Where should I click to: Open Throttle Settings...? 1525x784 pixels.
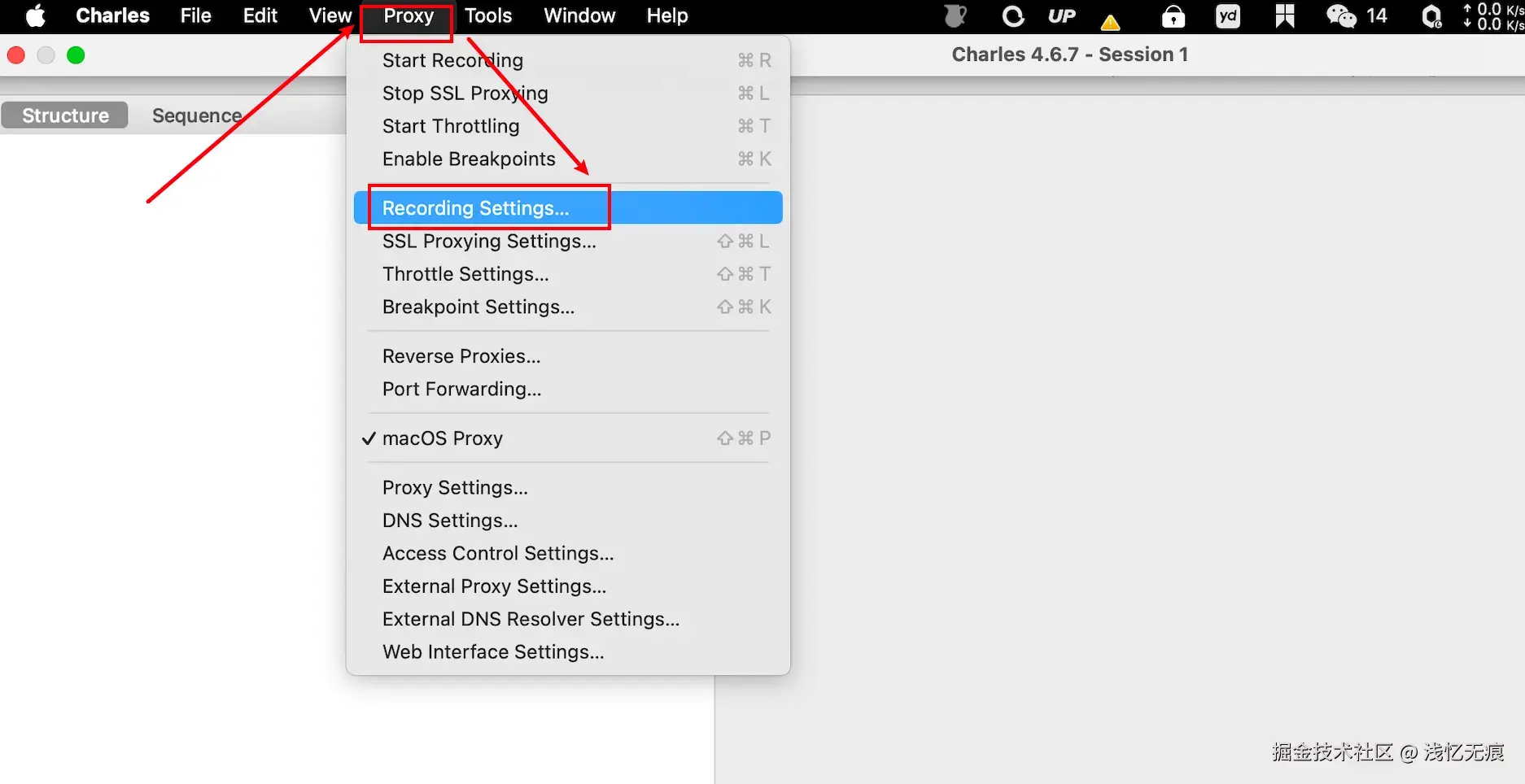pyautogui.click(x=568, y=274)
